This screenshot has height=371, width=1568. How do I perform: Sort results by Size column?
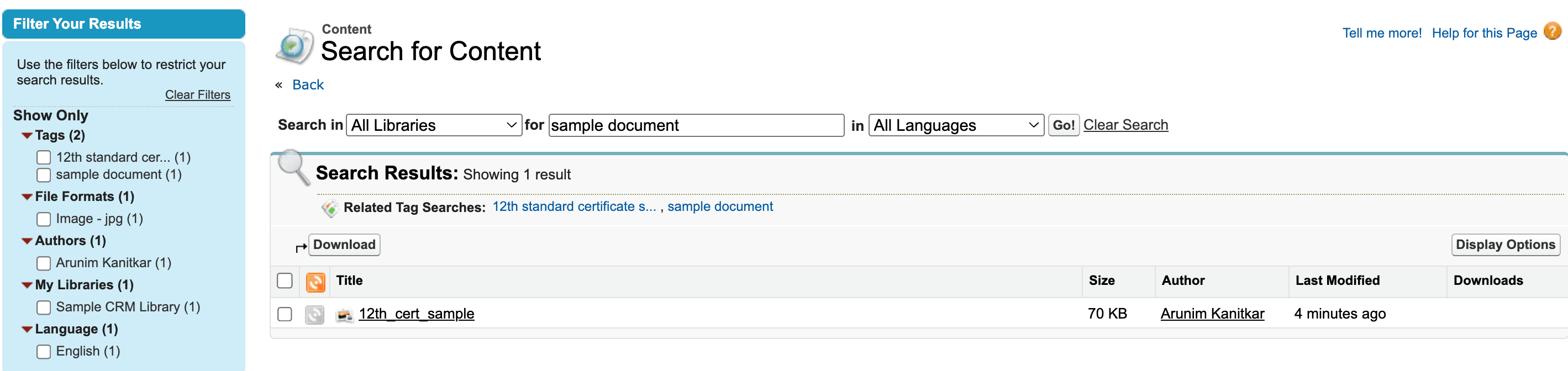point(1101,280)
